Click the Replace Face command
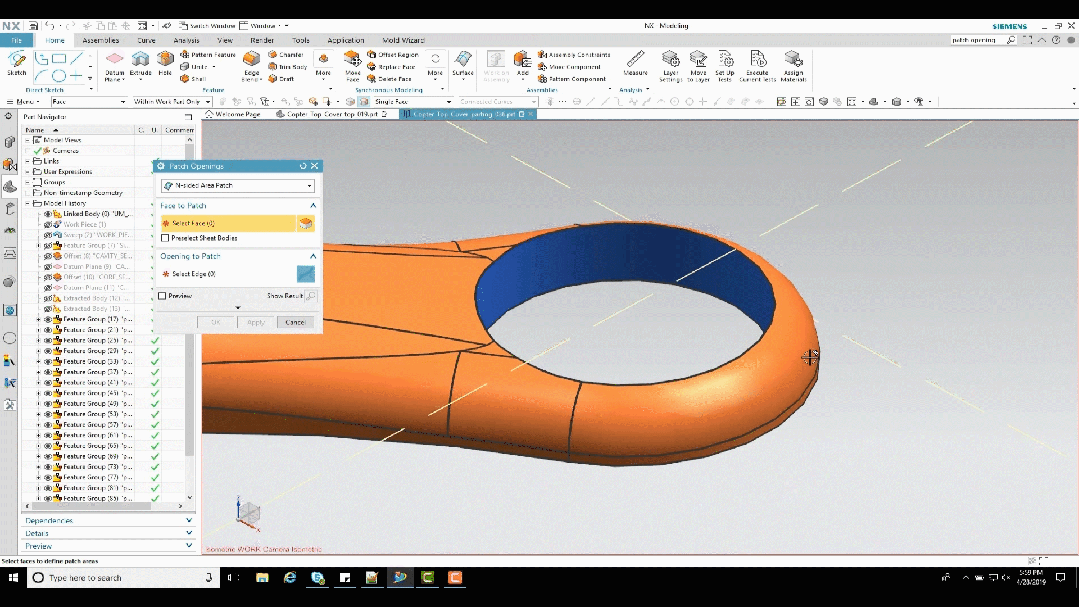This screenshot has height=607, width=1079. (391, 67)
